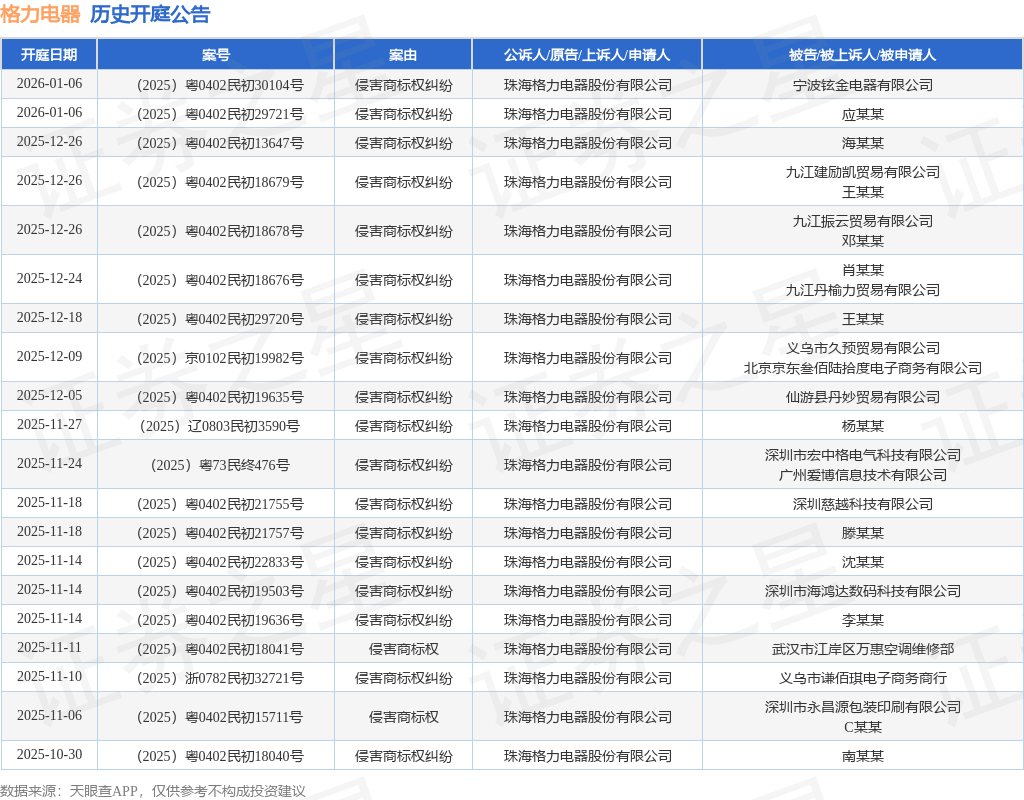Select defendant 武汉市江岸区万惠空调维修部
The image size is (1024, 800).
click(x=863, y=649)
